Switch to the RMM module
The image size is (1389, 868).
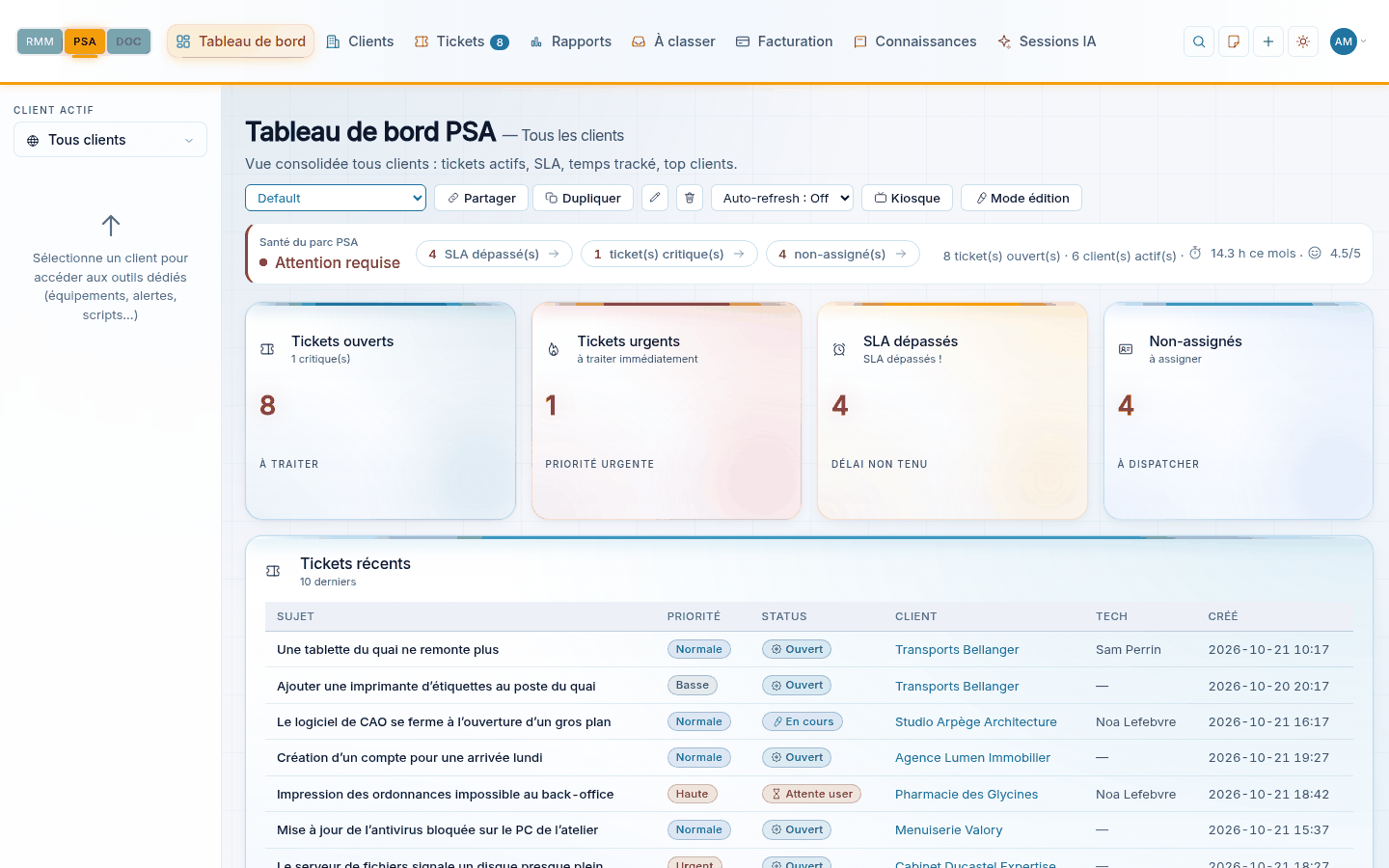point(40,41)
